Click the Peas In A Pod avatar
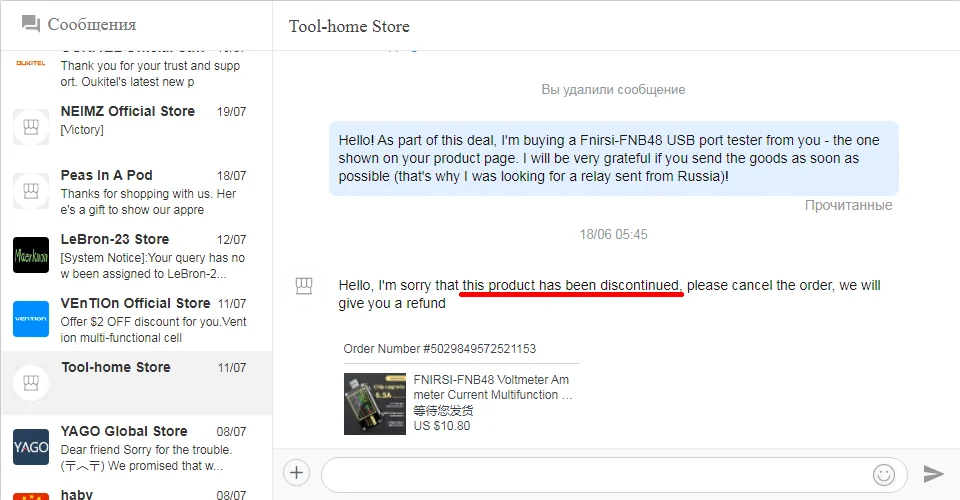The width and height of the screenshot is (960, 500). (31, 191)
